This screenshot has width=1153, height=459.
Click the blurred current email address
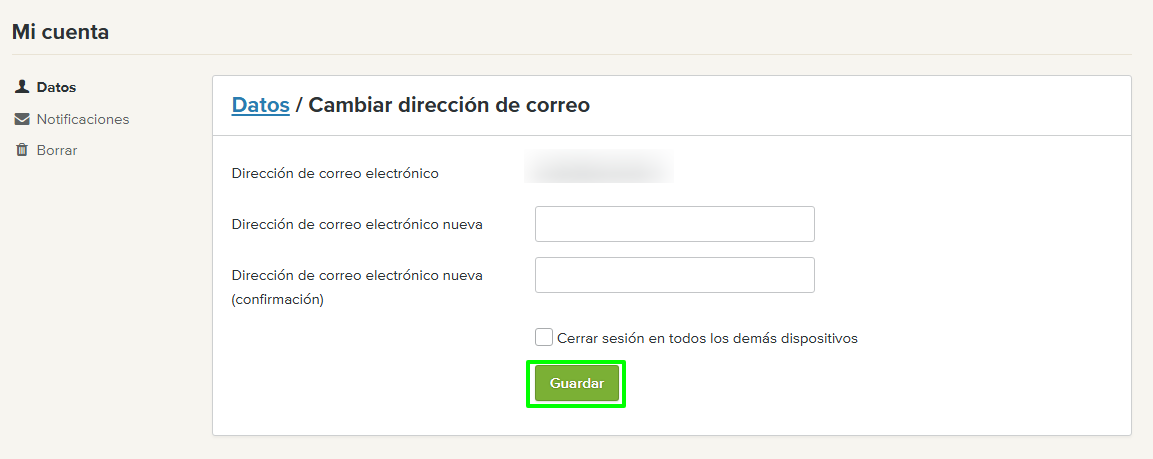(599, 168)
